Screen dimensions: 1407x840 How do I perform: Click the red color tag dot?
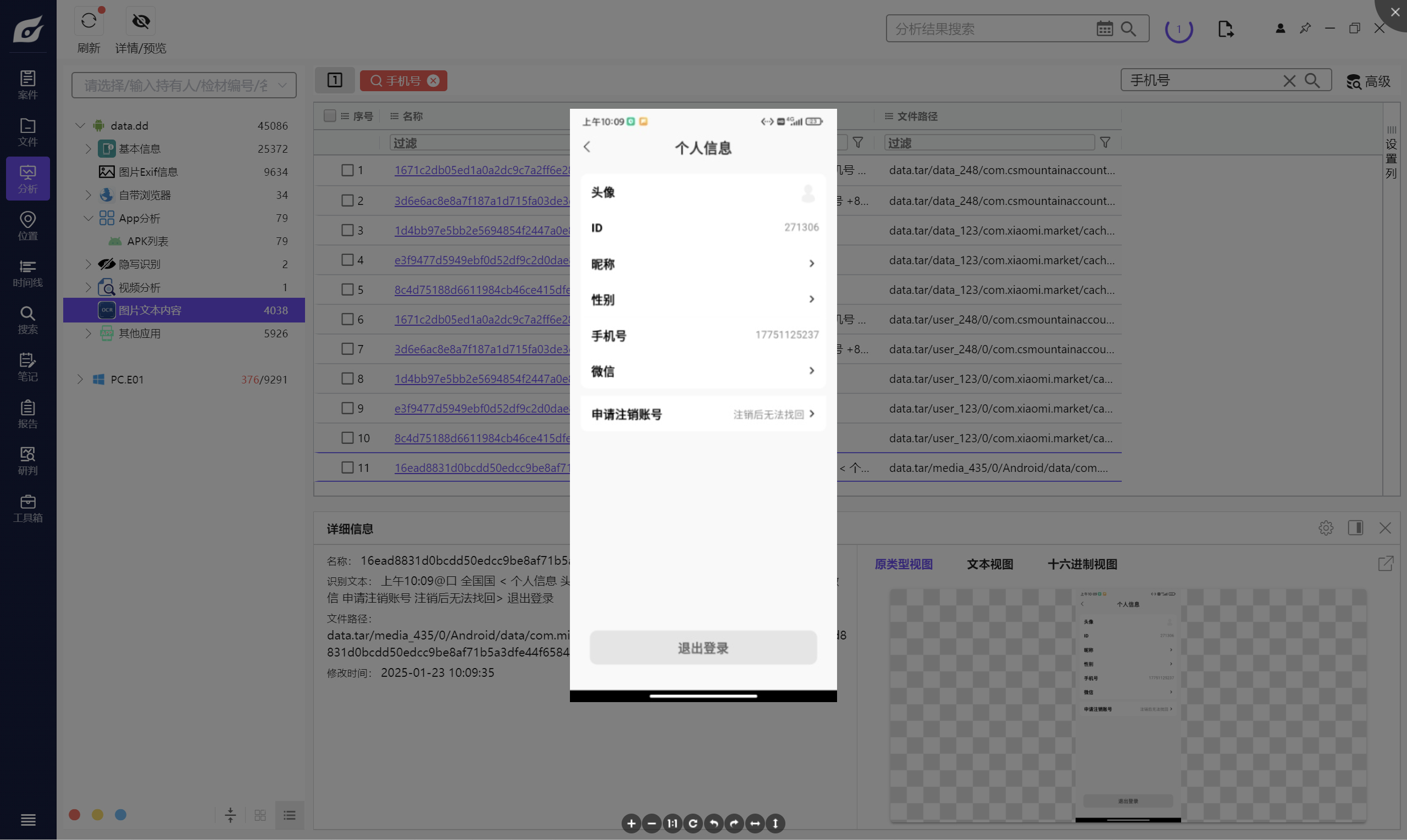click(74, 815)
